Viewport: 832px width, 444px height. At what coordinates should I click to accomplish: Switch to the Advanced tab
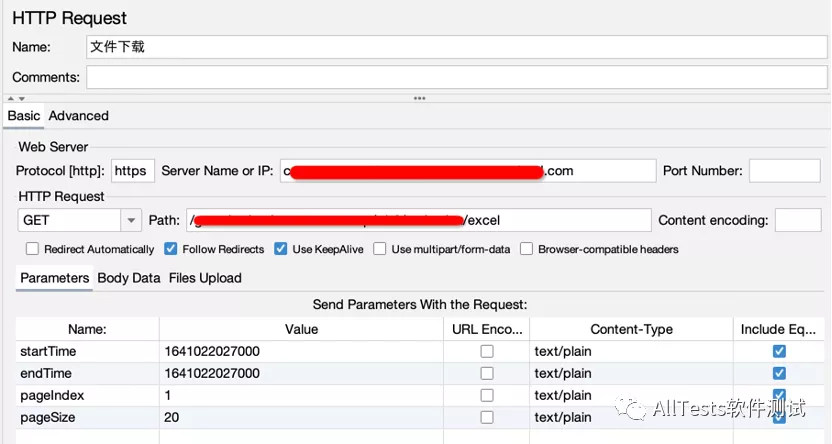pyautogui.click(x=79, y=116)
